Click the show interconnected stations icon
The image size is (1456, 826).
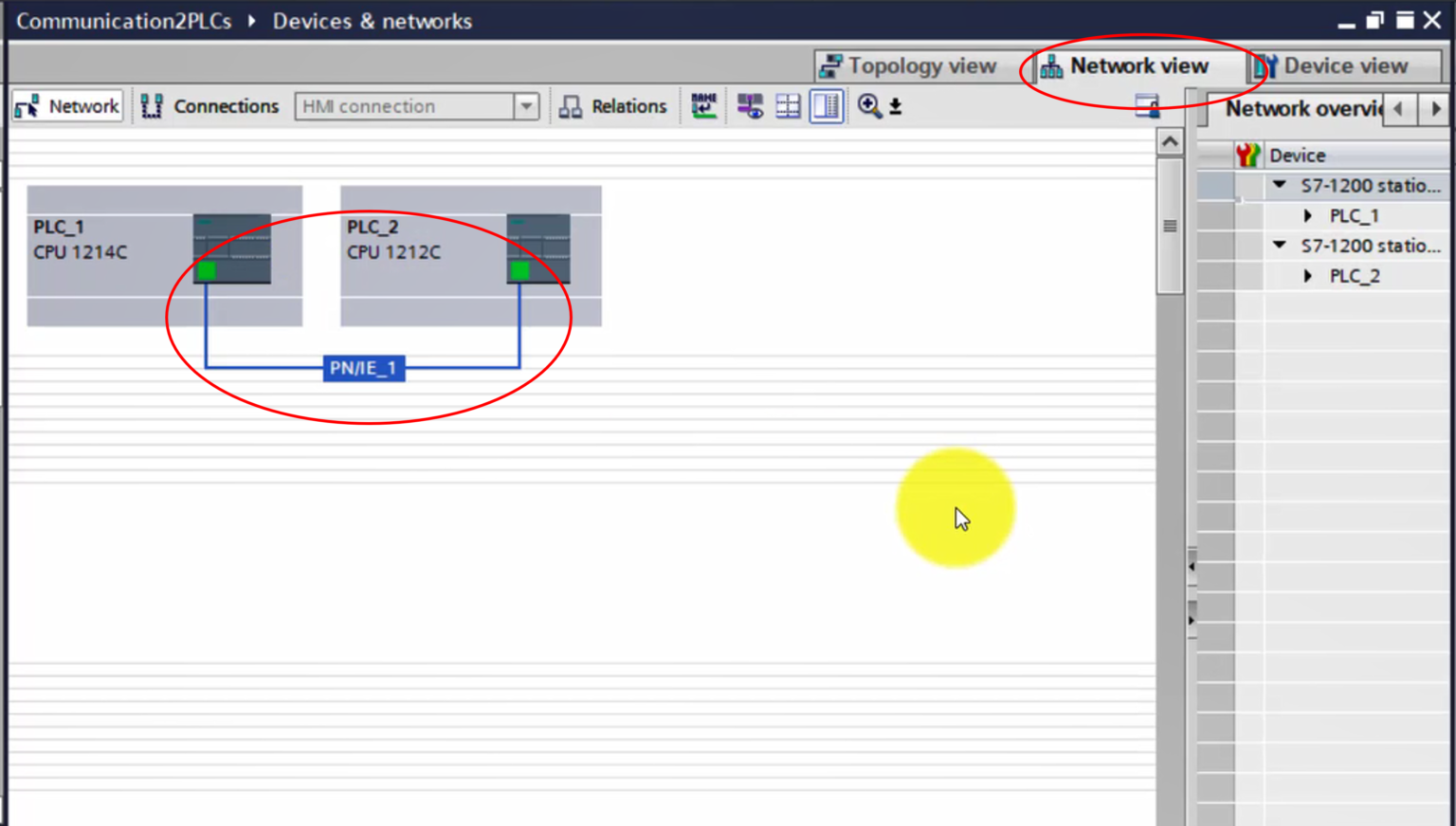tap(749, 106)
